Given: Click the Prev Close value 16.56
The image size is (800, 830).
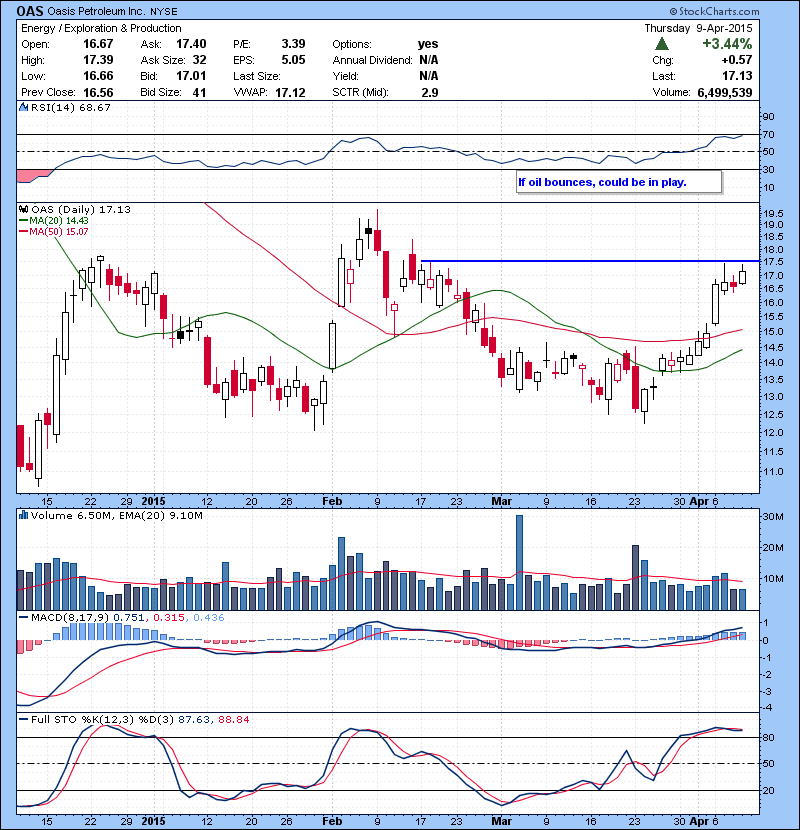Looking at the screenshot, I should 98,93.
